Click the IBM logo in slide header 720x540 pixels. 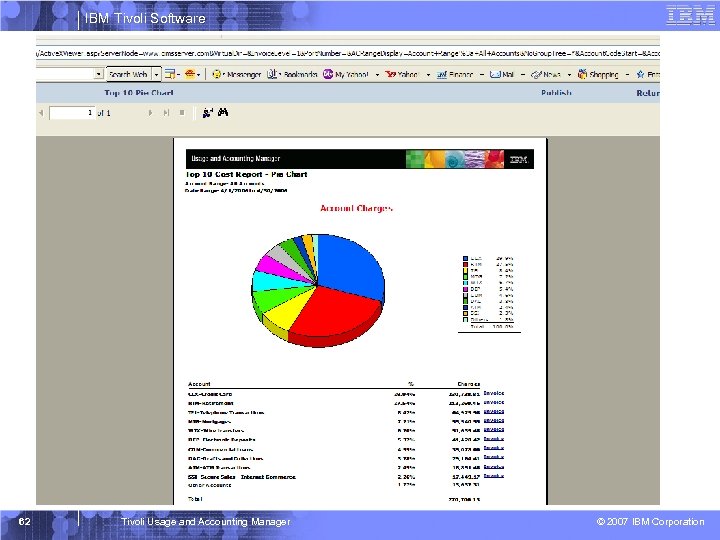tap(690, 16)
